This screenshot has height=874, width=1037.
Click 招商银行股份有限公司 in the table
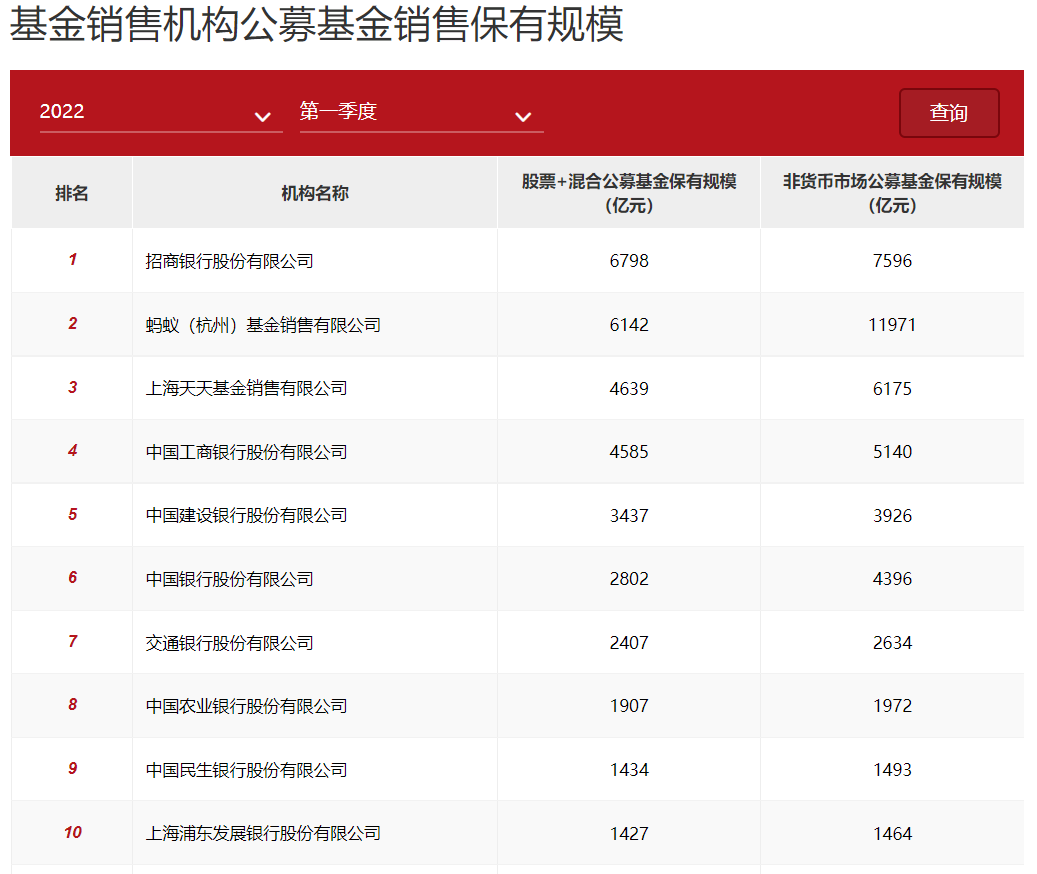[230, 261]
